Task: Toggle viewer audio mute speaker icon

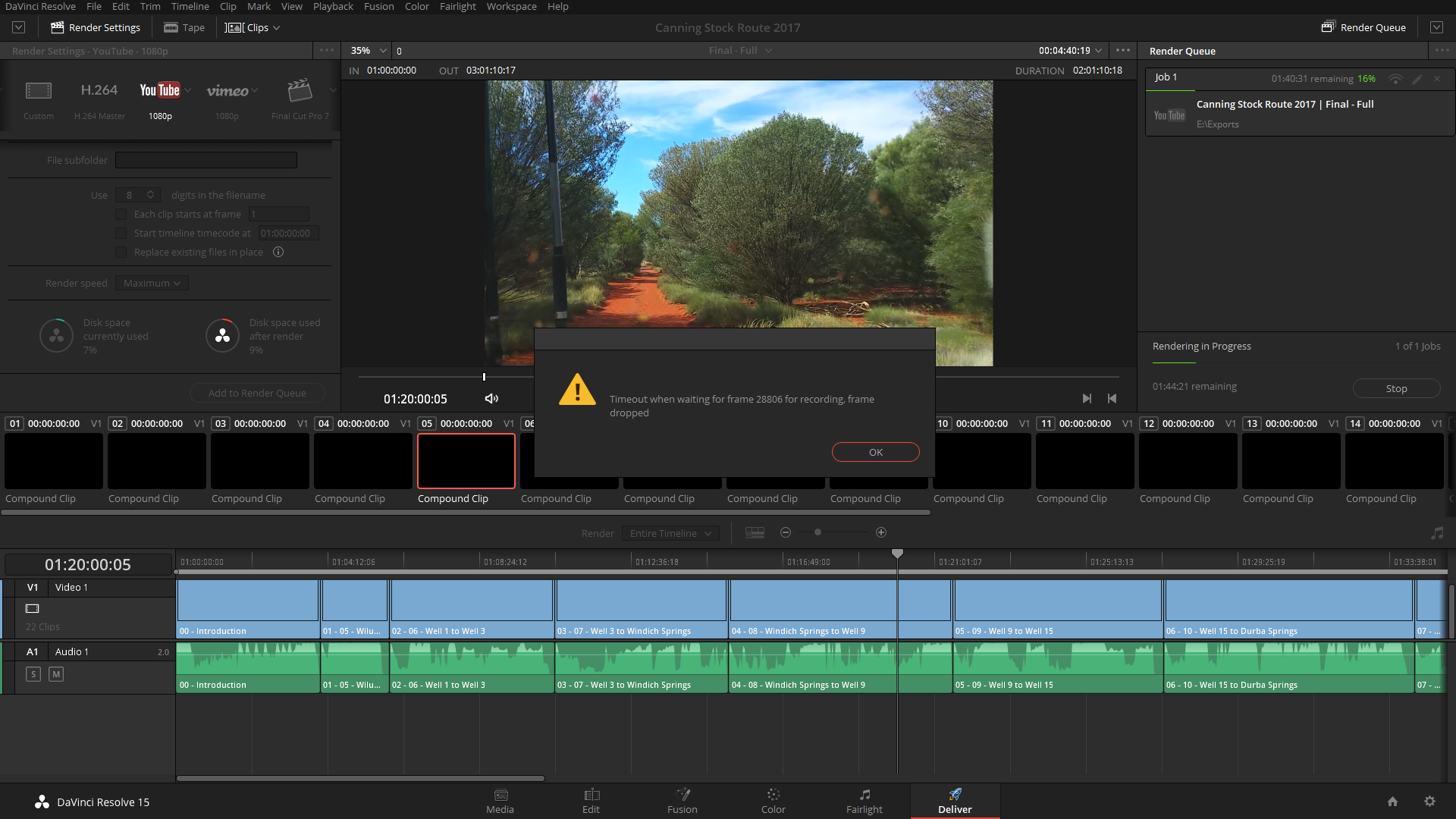Action: pyautogui.click(x=491, y=399)
